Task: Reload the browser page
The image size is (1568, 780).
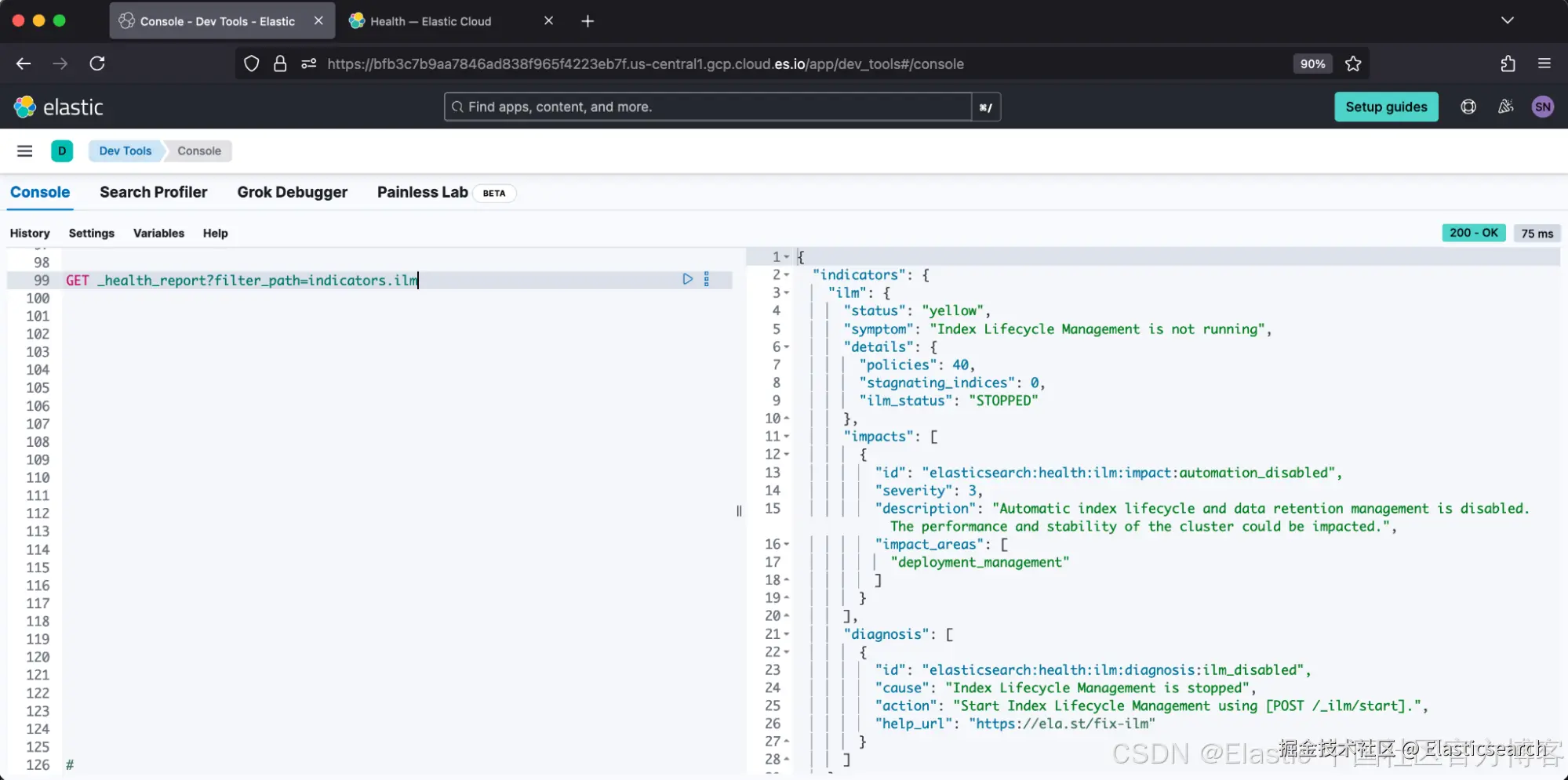Action: 97,64
